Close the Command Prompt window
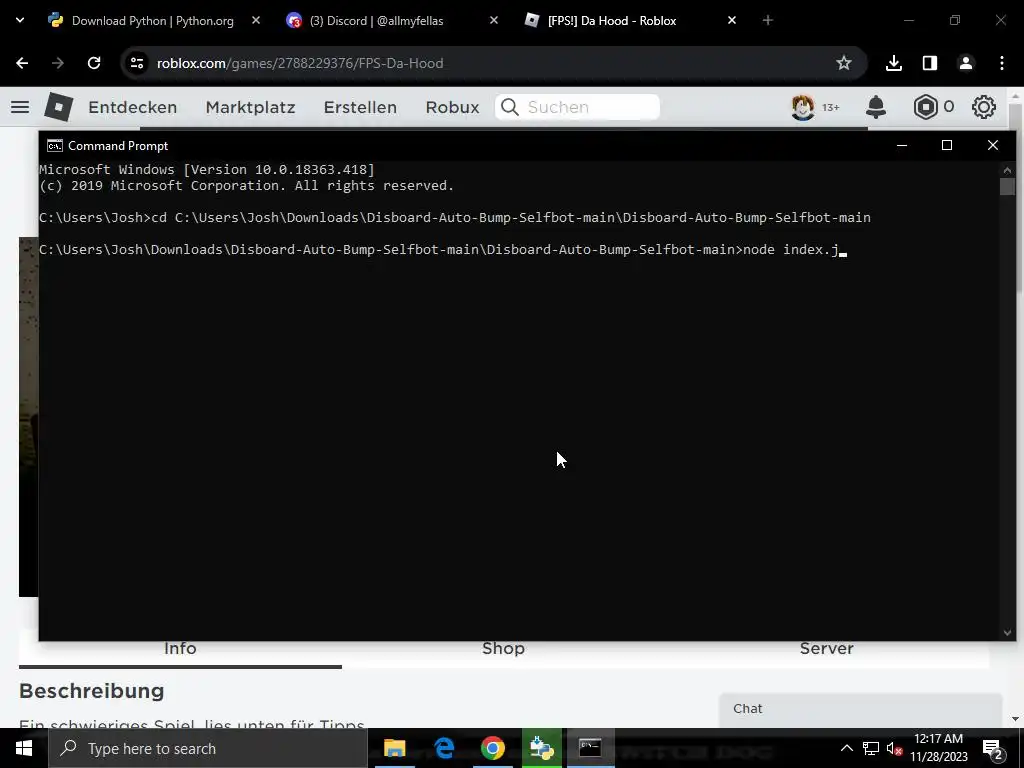The width and height of the screenshot is (1024, 768). [x=993, y=145]
